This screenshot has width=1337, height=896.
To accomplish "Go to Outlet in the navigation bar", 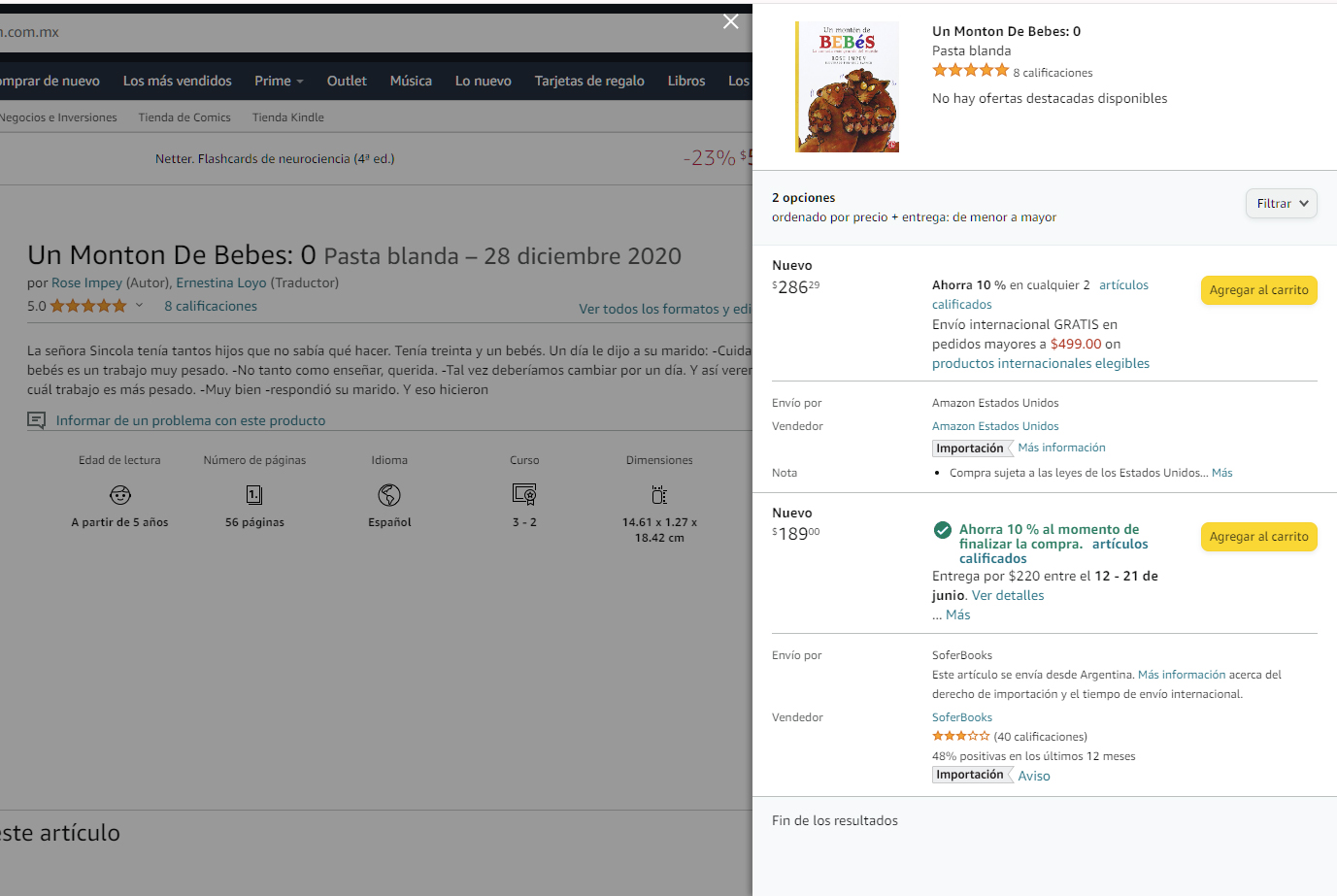I will pos(347,81).
